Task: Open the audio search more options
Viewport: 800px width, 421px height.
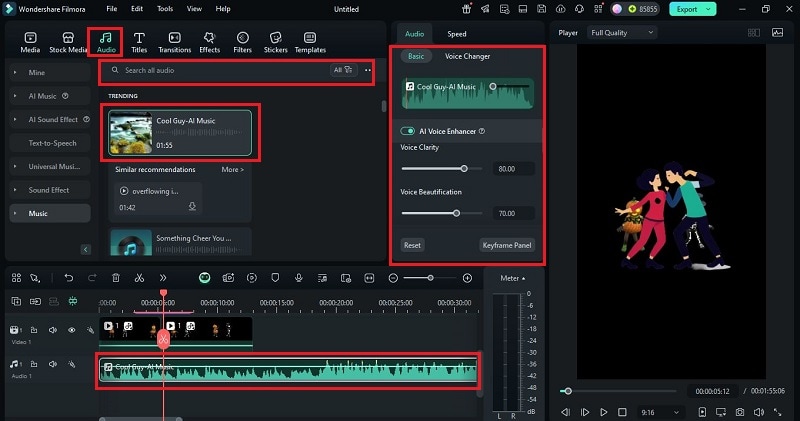Action: pos(368,70)
